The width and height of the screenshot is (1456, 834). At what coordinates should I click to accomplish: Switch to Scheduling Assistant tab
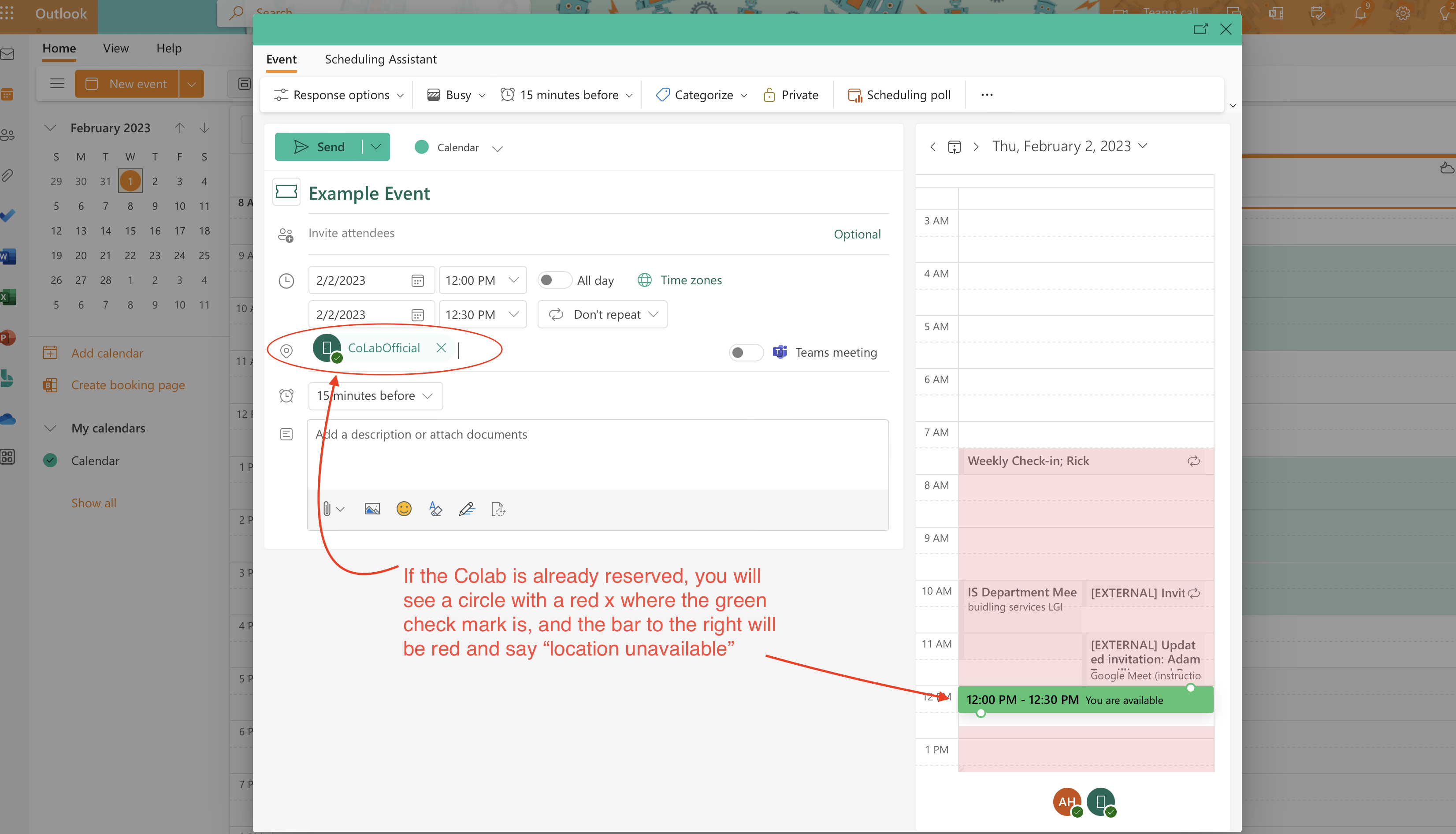[380, 59]
